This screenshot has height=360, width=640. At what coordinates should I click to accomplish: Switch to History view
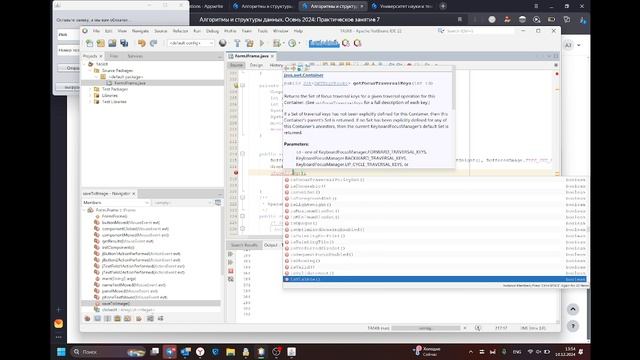pyautogui.click(x=276, y=65)
